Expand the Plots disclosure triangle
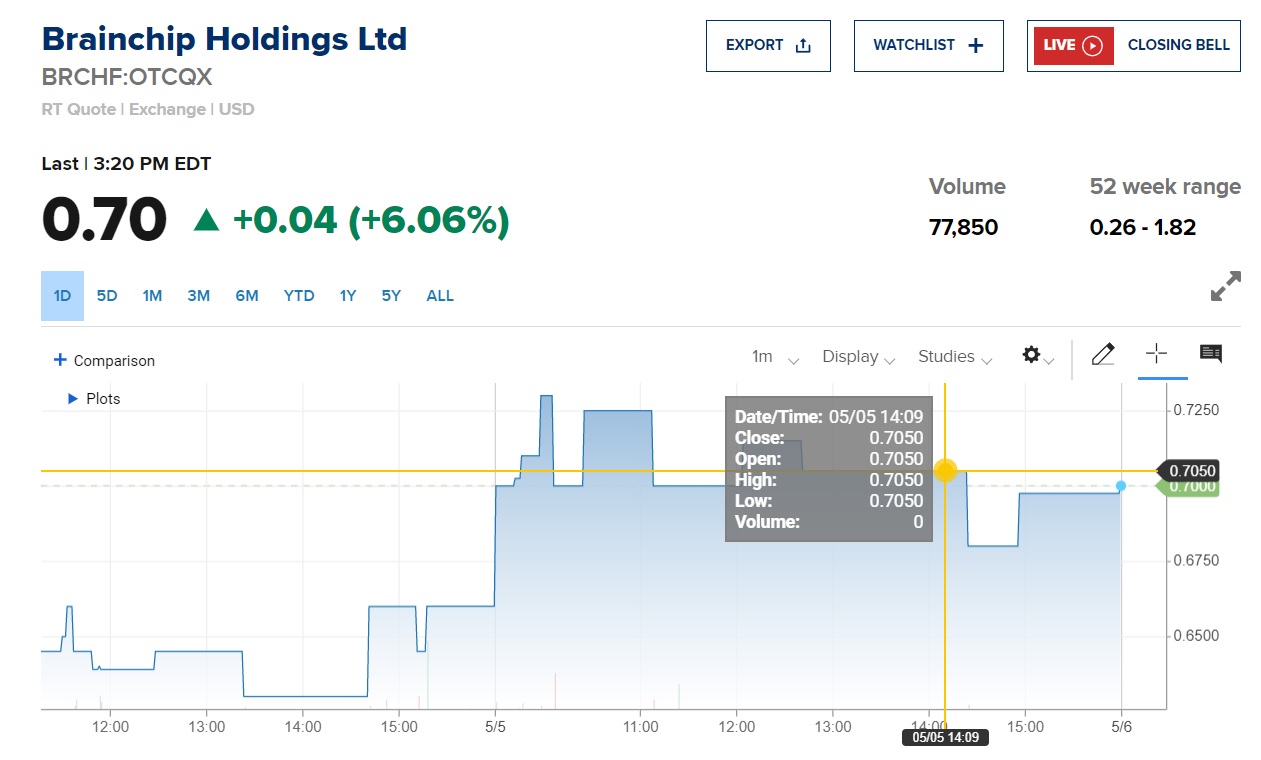This screenshot has width=1261, height=760. coord(72,398)
